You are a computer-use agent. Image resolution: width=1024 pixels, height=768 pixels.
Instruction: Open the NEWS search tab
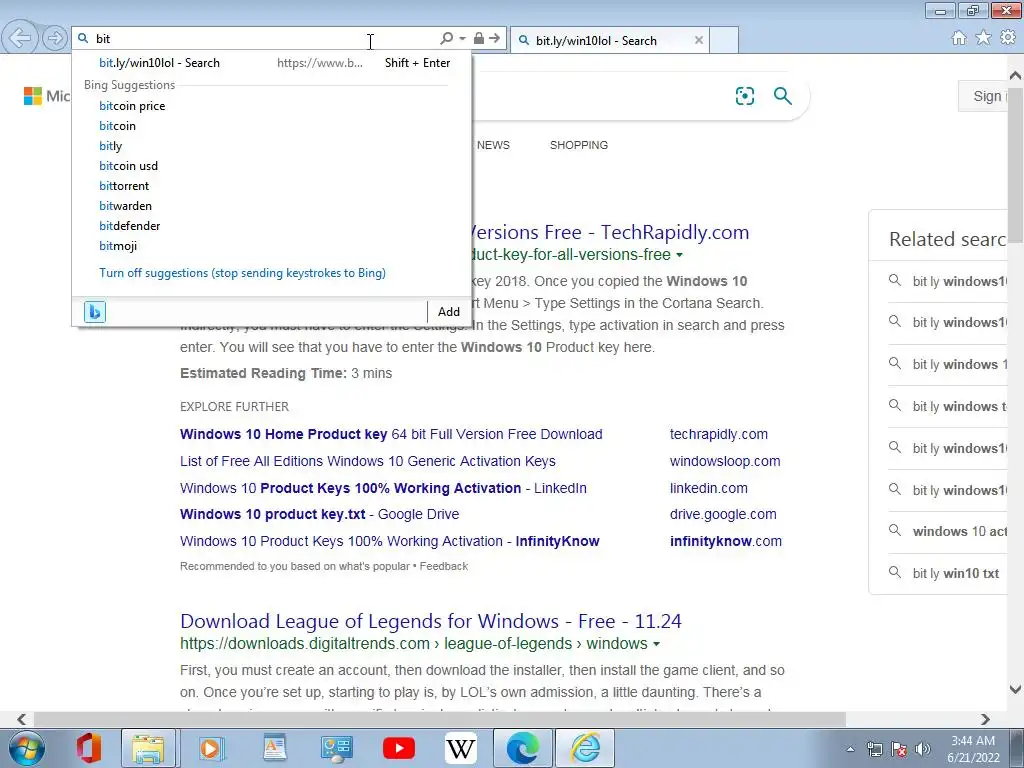click(493, 145)
